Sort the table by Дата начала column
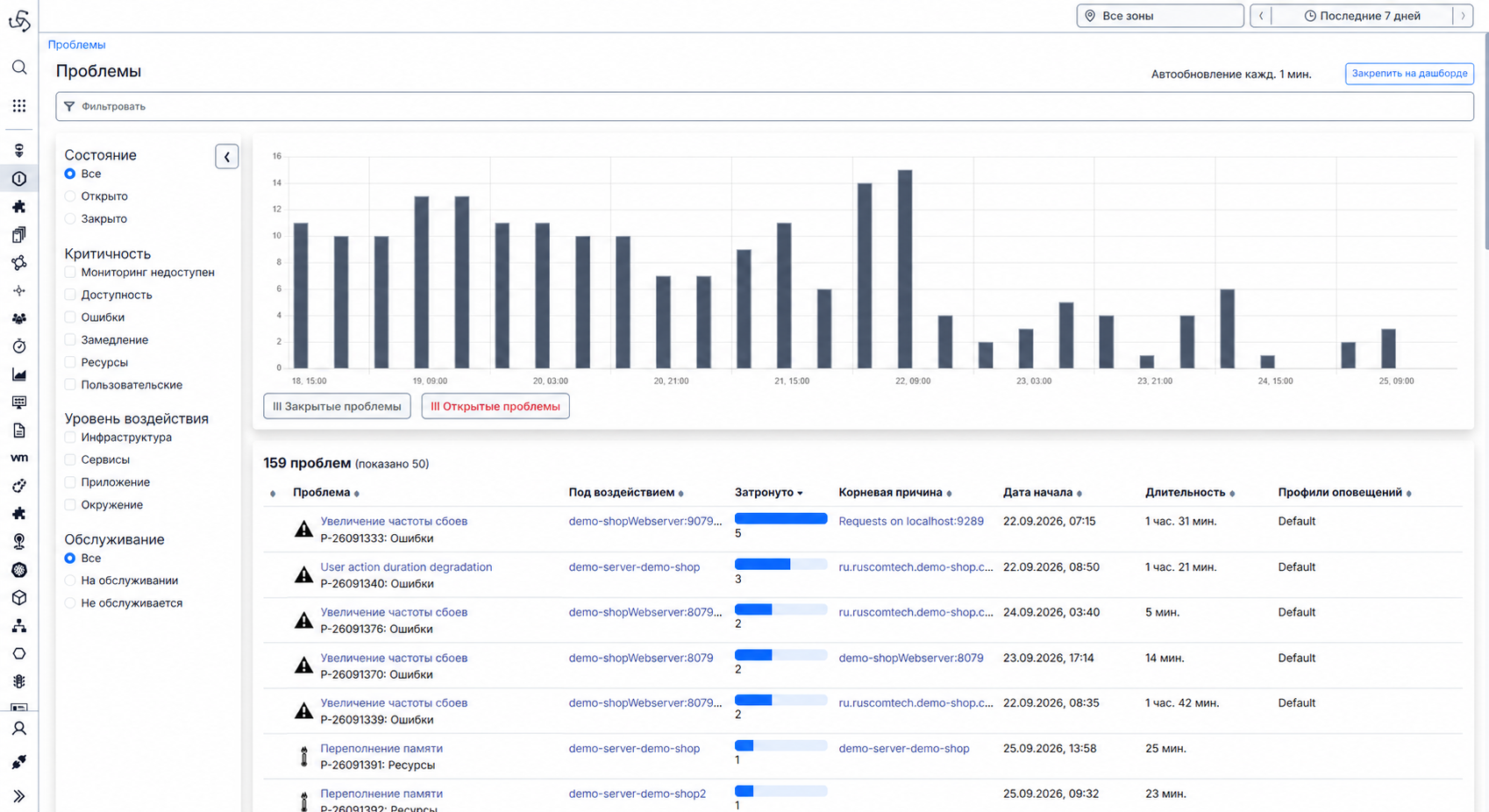This screenshot has width=1489, height=812. pyautogui.click(x=1043, y=493)
